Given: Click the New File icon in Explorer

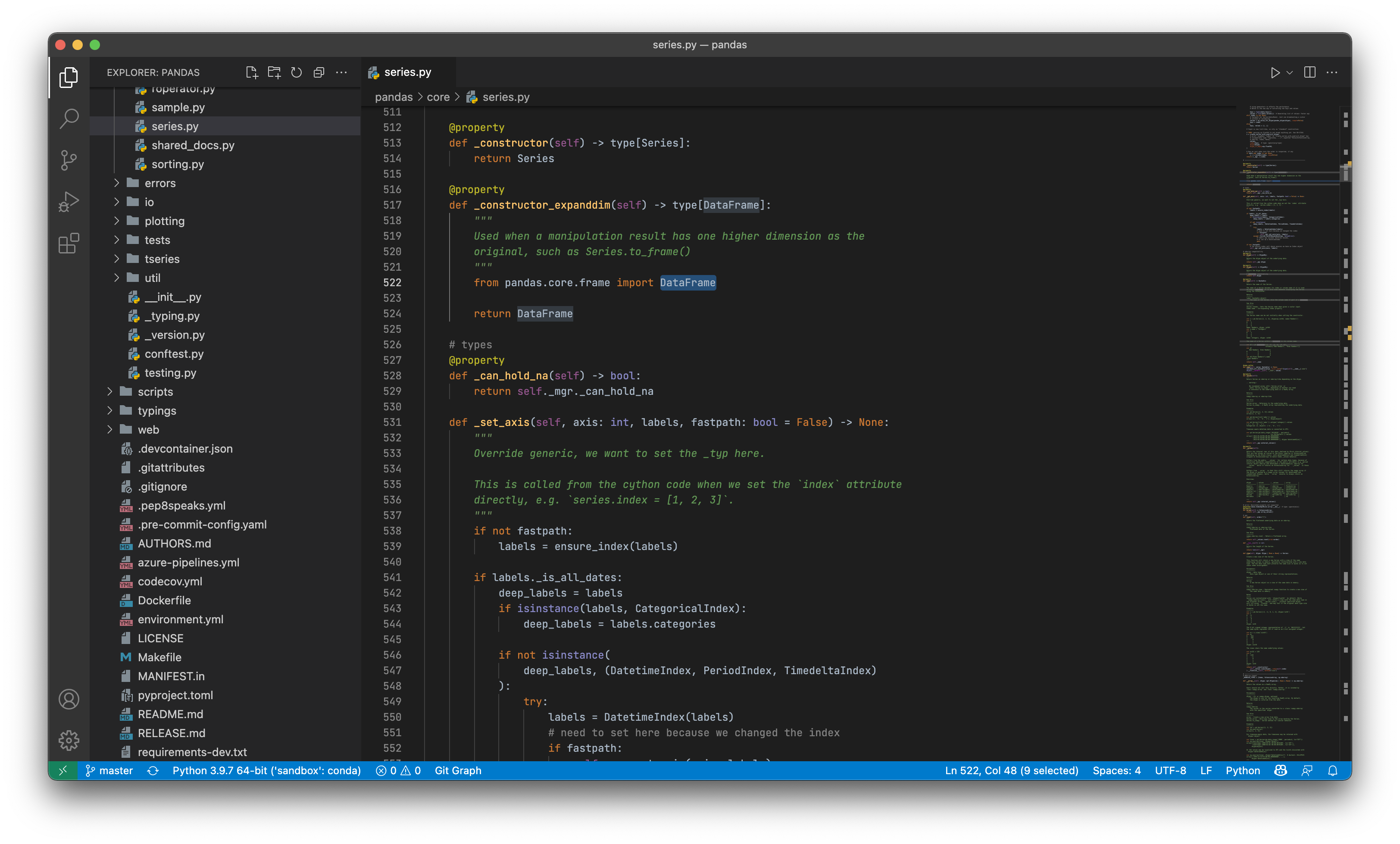Looking at the screenshot, I should point(251,72).
